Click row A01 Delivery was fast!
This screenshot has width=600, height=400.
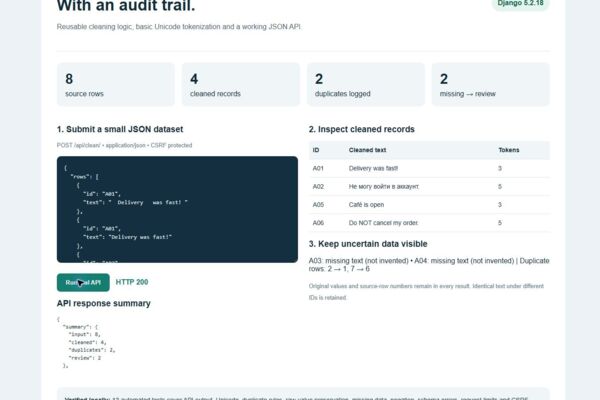(429, 168)
